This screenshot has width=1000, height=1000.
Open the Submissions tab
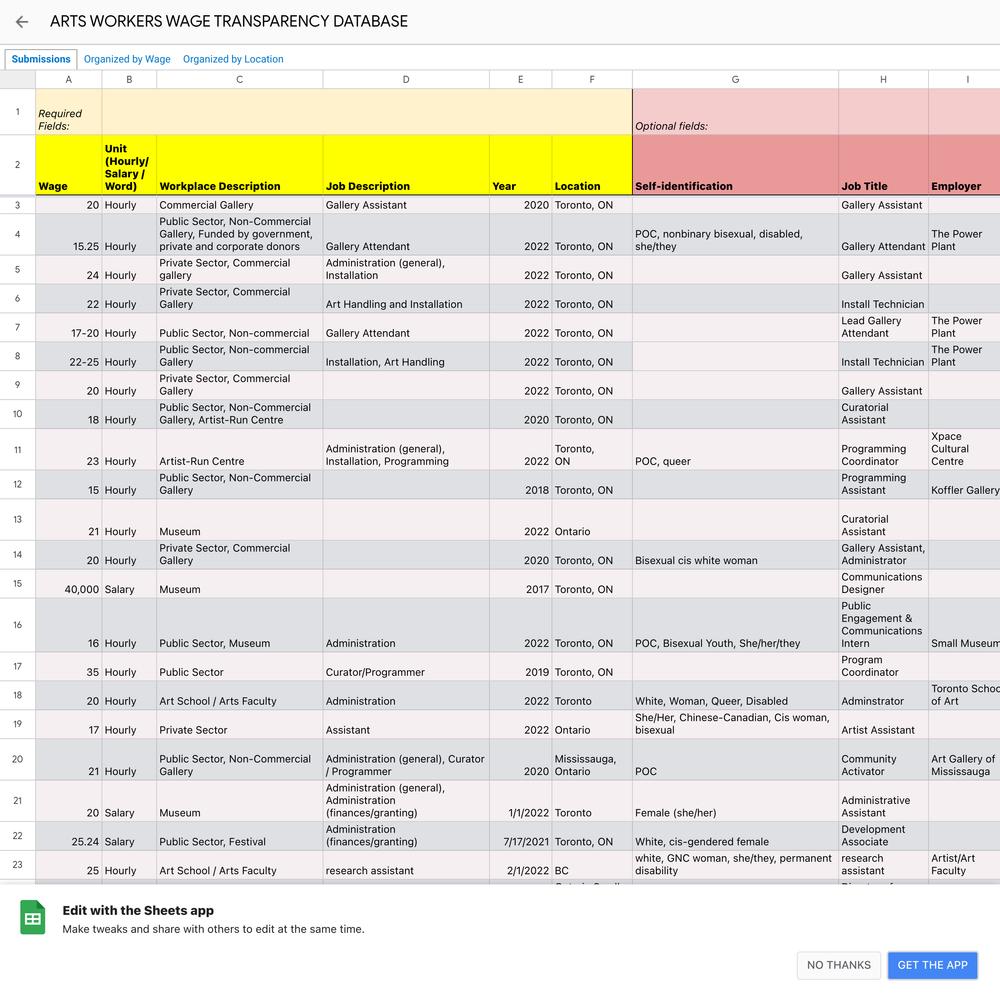[41, 59]
